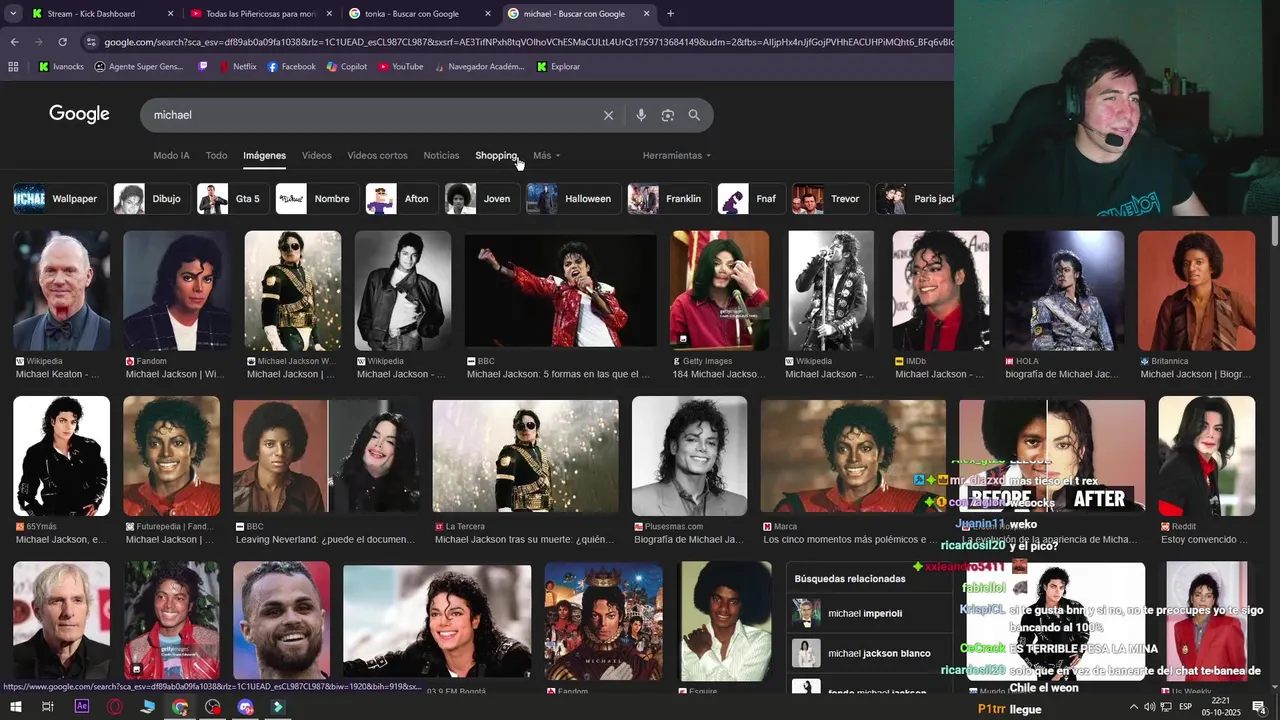The width and height of the screenshot is (1280, 720).
Task: Open BBC red jacket concert image
Action: 560,291
